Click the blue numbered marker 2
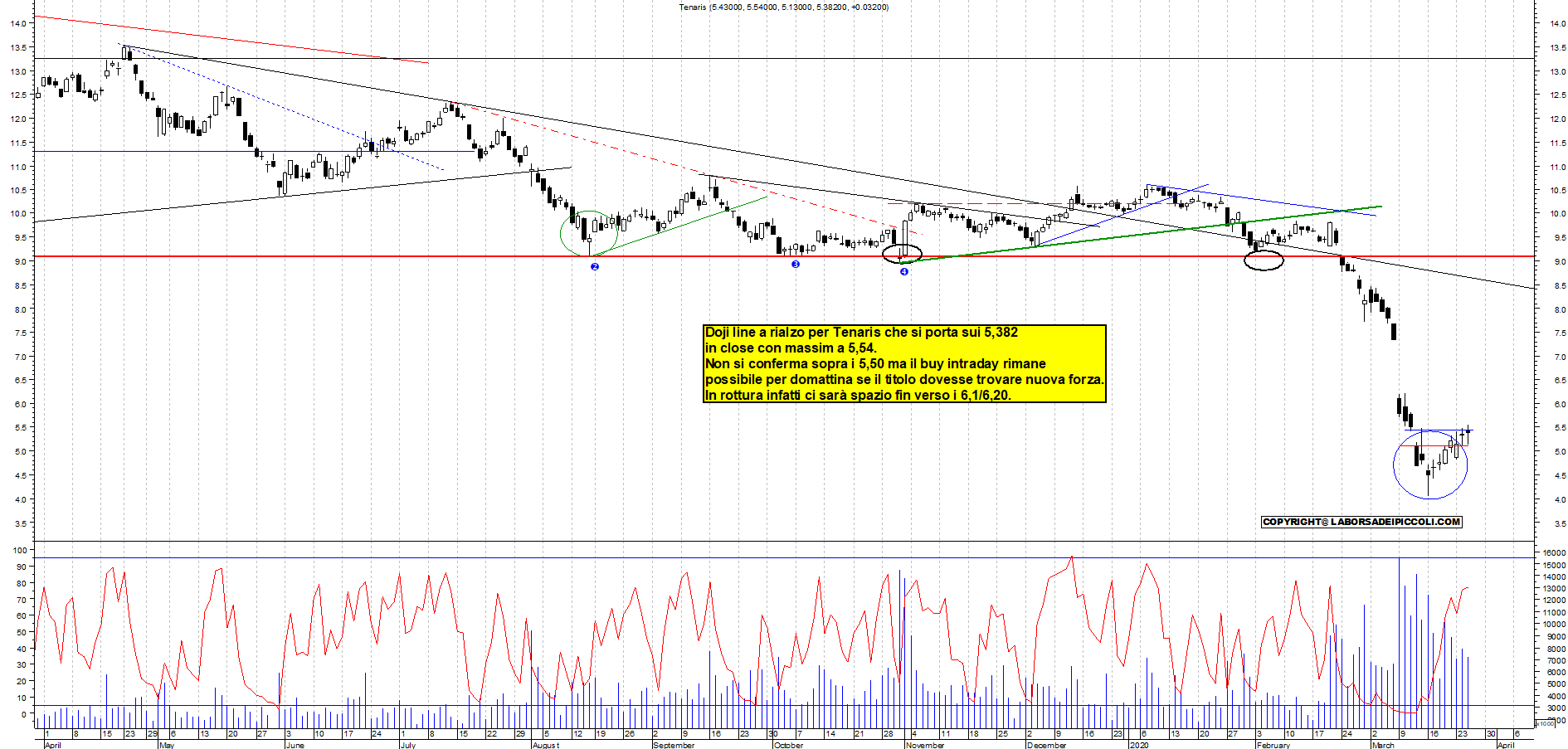The height and width of the screenshot is (749, 1568). (594, 266)
